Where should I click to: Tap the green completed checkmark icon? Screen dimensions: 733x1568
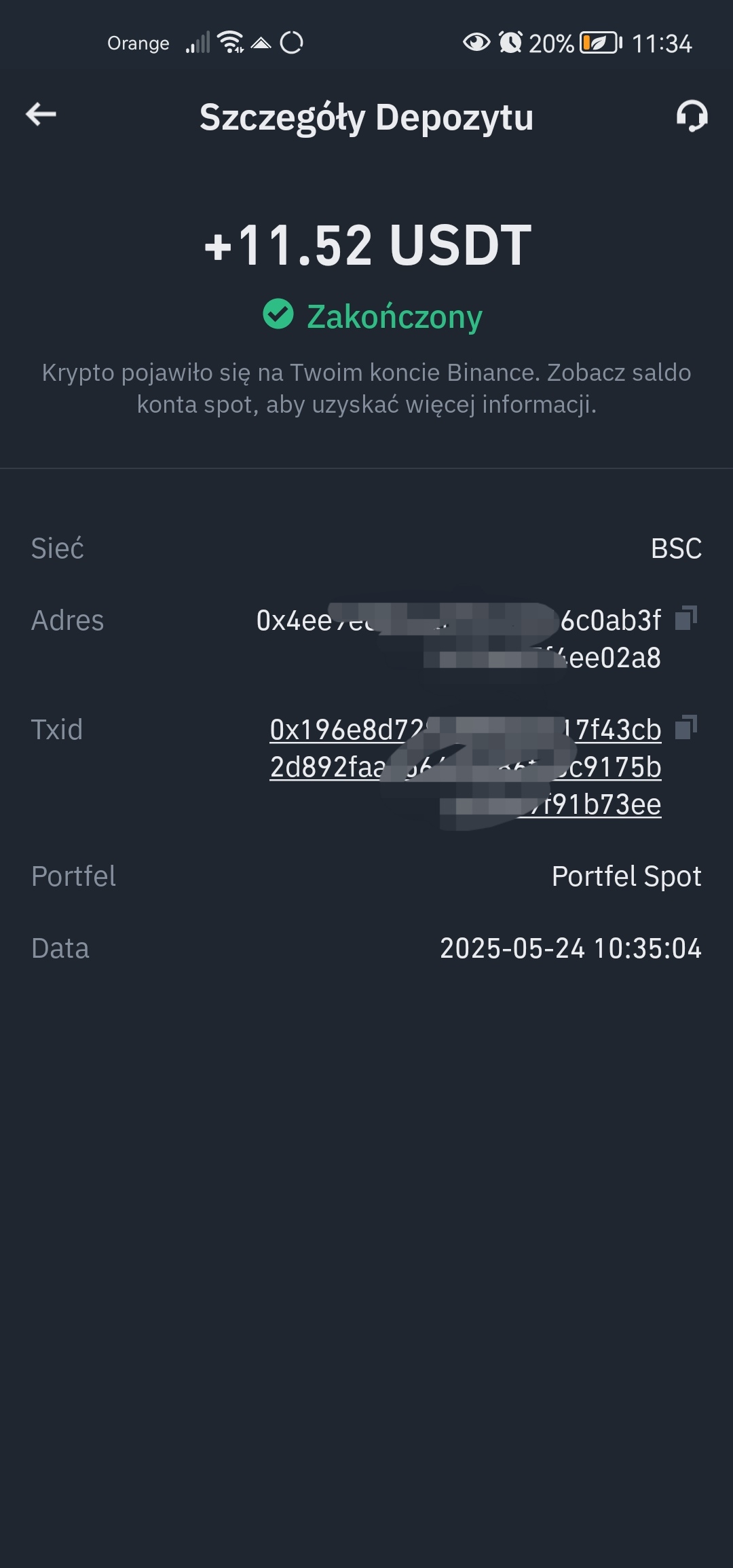[x=278, y=314]
